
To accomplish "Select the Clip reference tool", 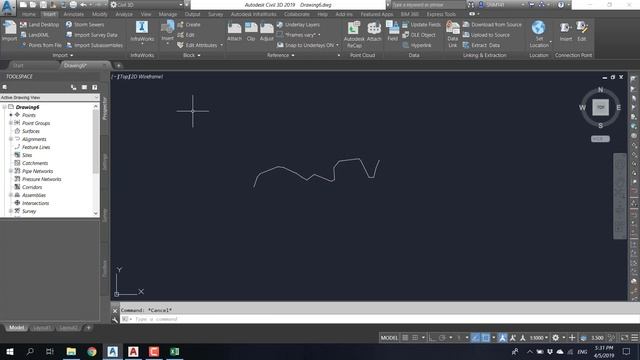I will tap(251, 32).
